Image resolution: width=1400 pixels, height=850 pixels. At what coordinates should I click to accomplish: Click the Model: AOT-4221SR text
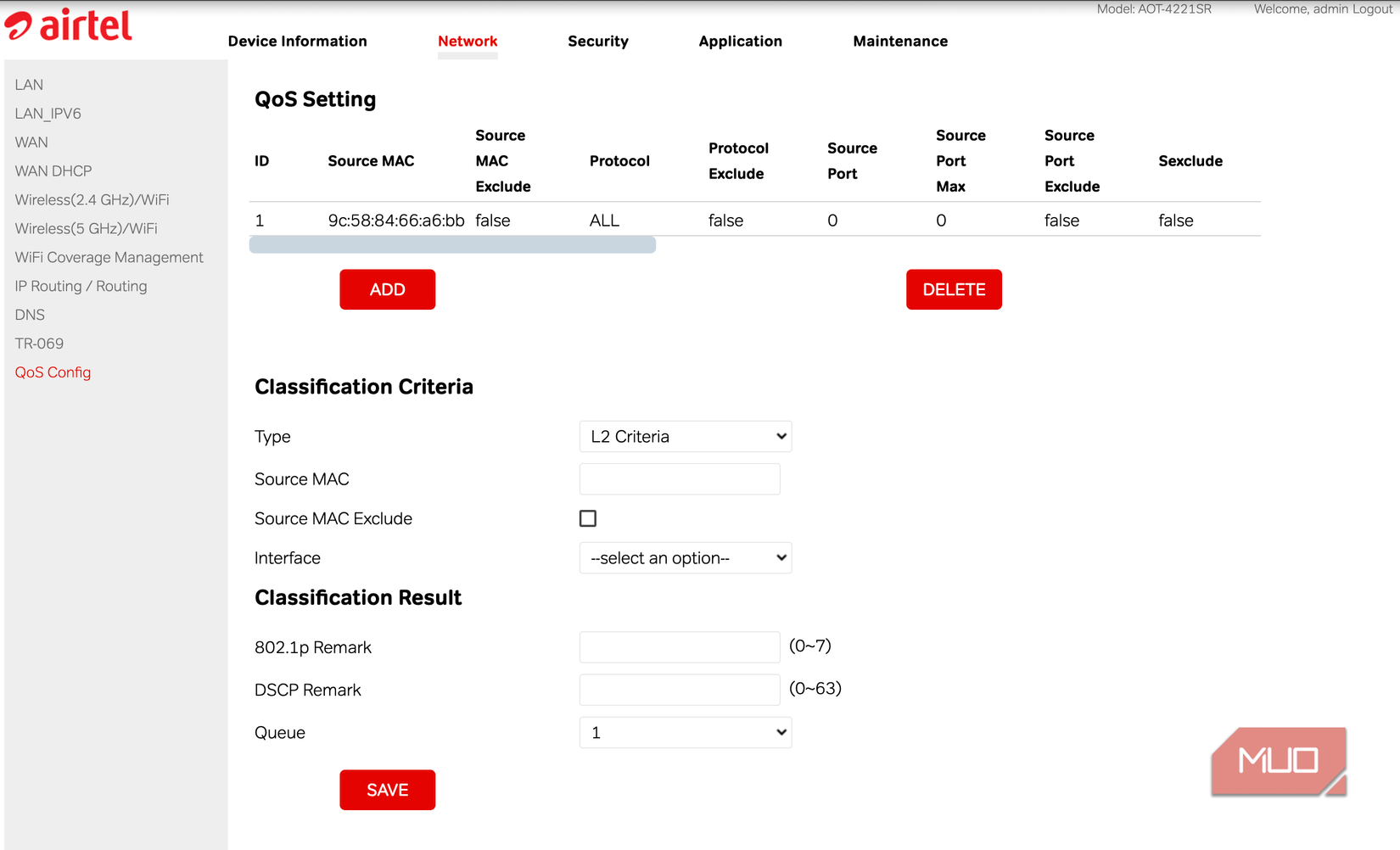pos(1154,8)
